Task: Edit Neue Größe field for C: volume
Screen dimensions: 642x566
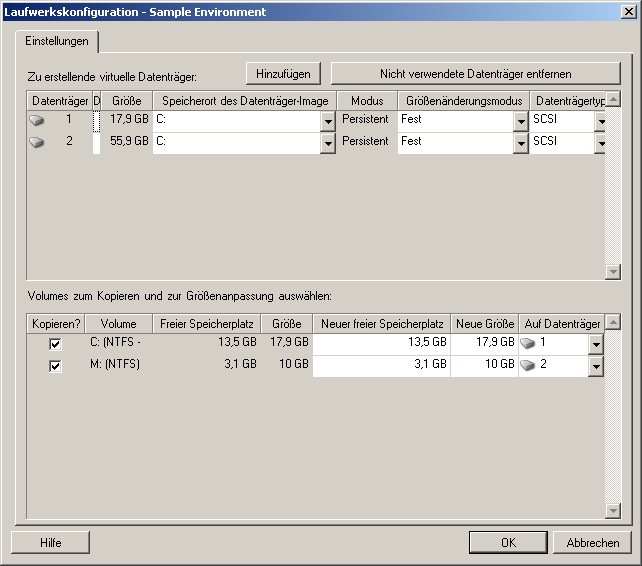Action: click(484, 343)
